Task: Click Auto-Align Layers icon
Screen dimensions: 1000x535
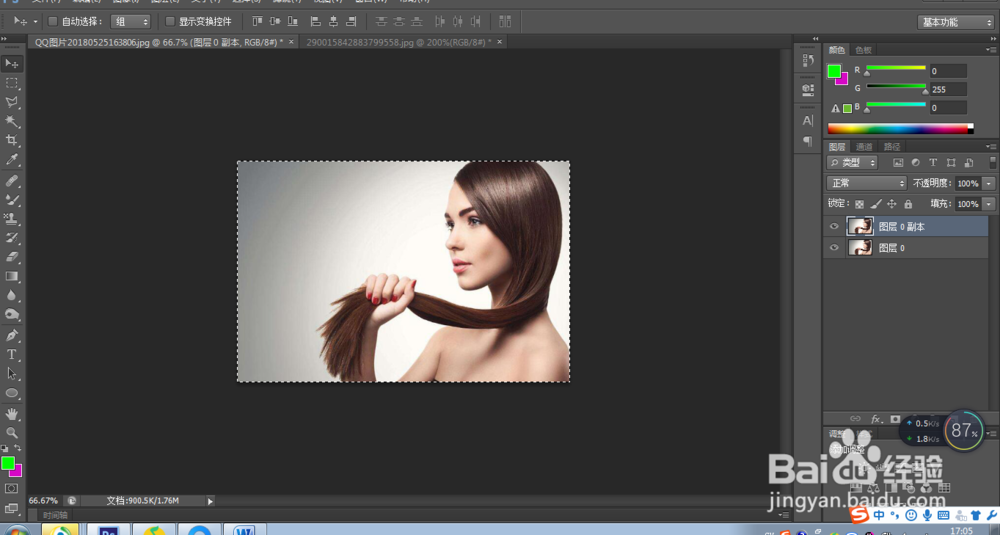Action: 505,22
